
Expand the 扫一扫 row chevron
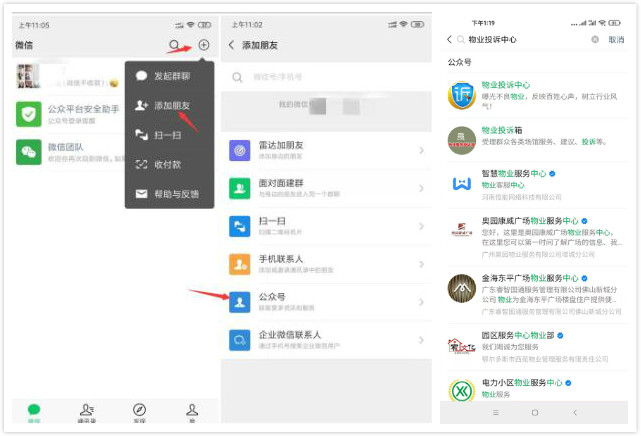pos(421,226)
